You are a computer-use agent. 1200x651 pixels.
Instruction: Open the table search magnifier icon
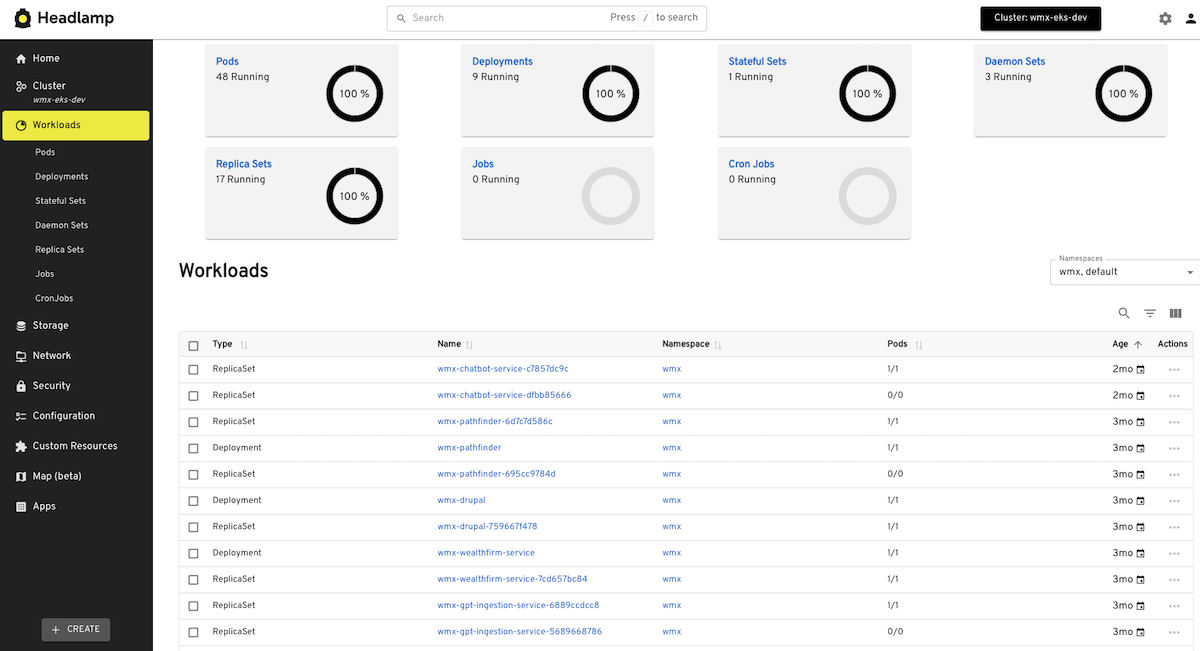(1124, 313)
